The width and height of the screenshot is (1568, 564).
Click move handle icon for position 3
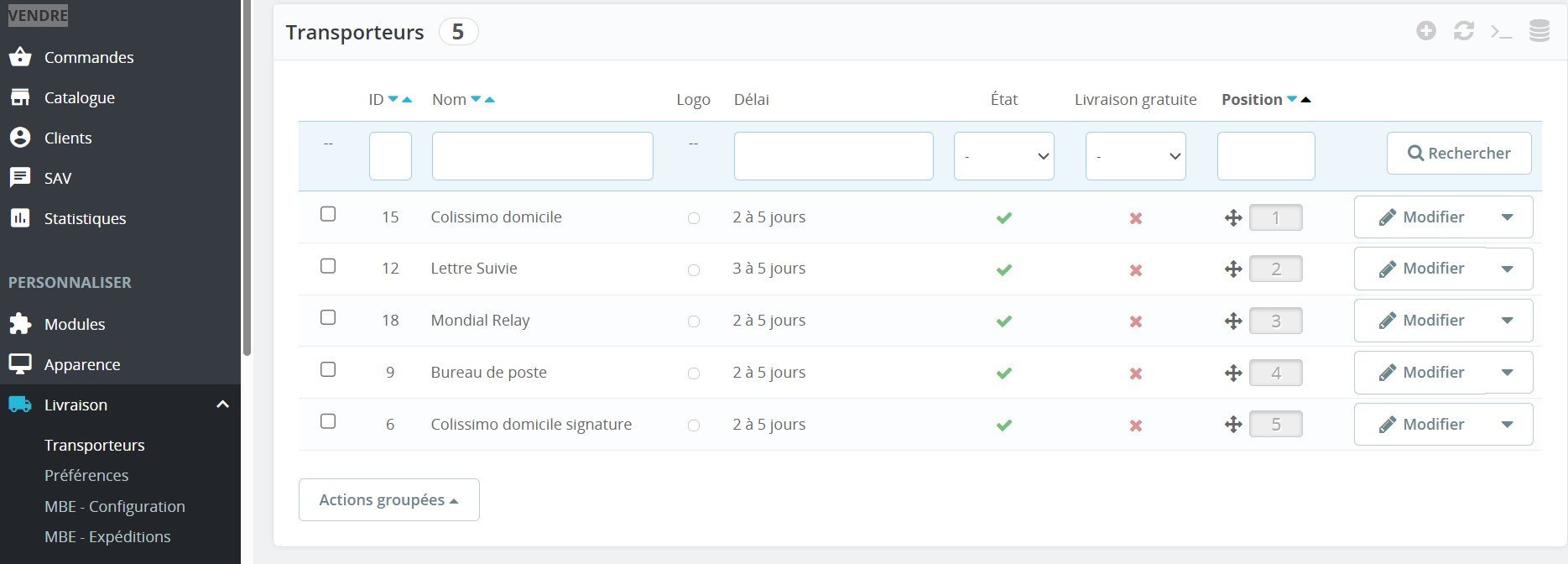pyautogui.click(x=1233, y=321)
